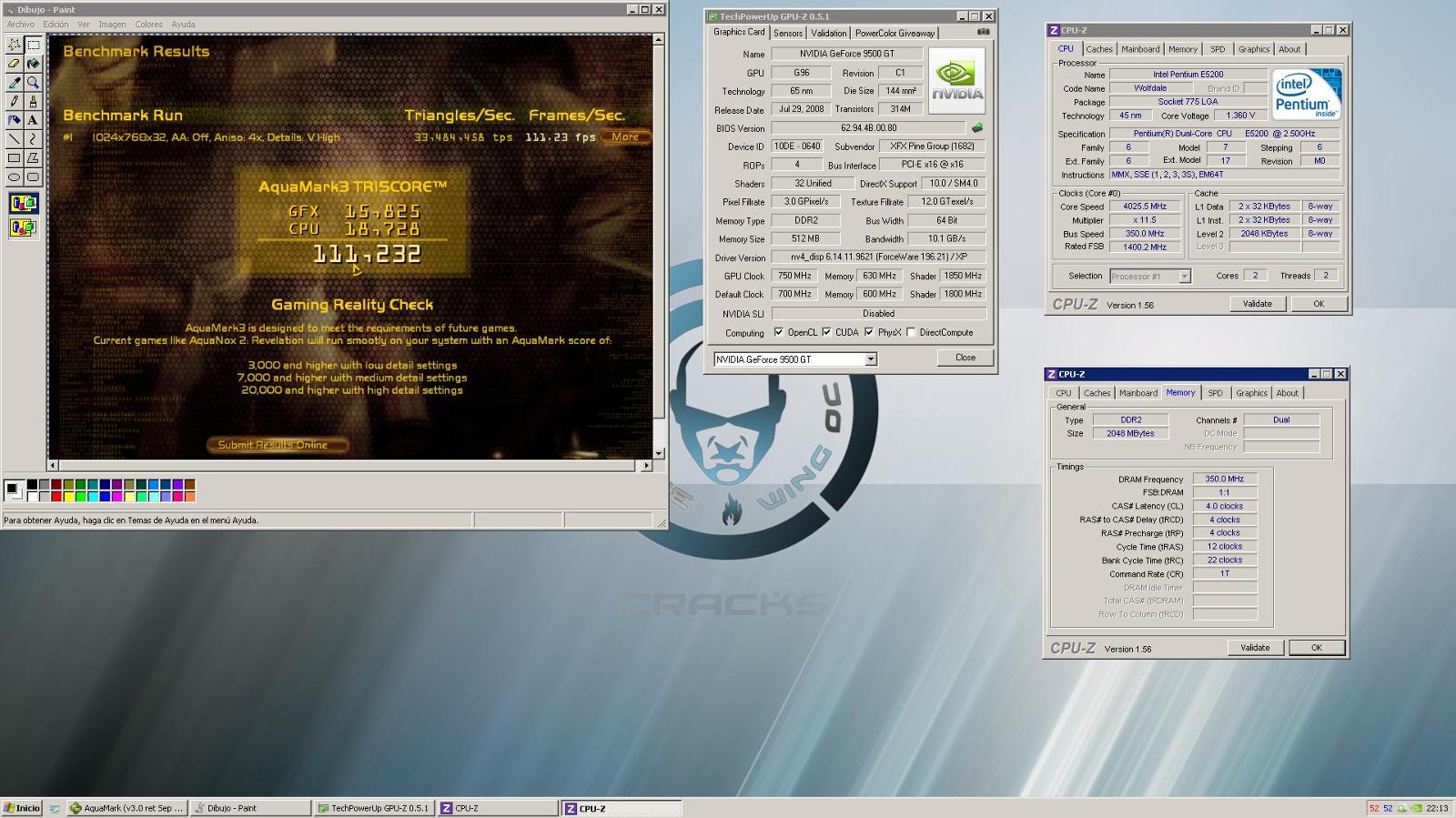Viewport: 1456px width, 818px height.
Task: Click the Paint horizontal scrollbar right arrow
Action: [x=647, y=465]
